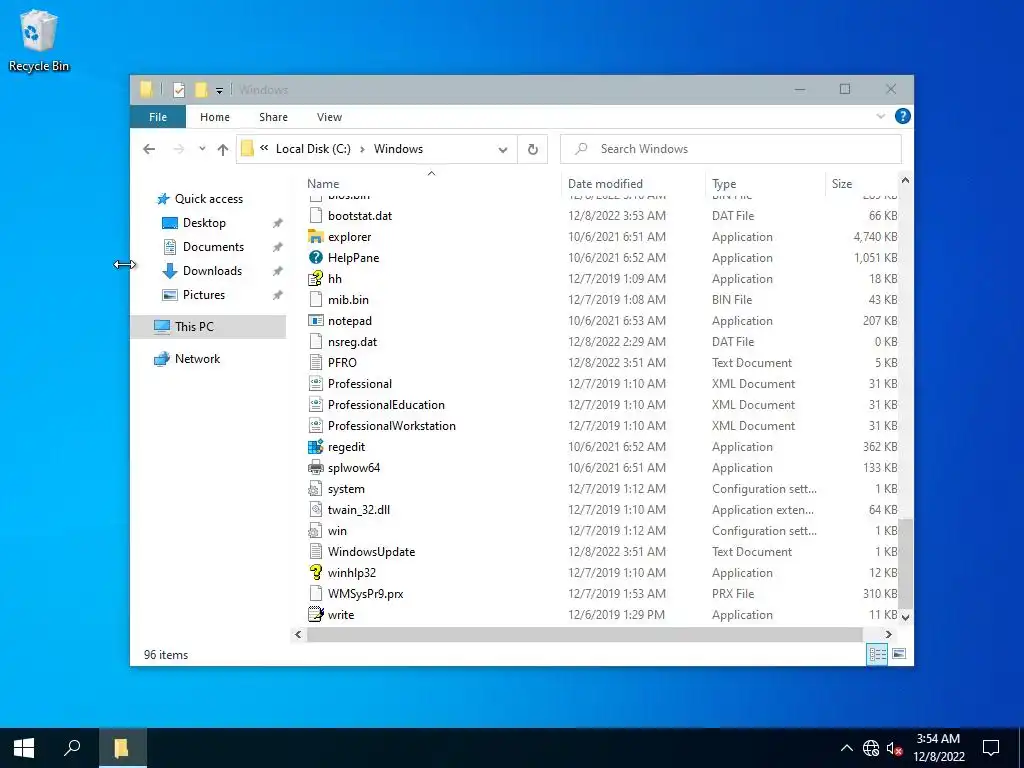Open the recent locations dropdown arrow

(x=202, y=149)
